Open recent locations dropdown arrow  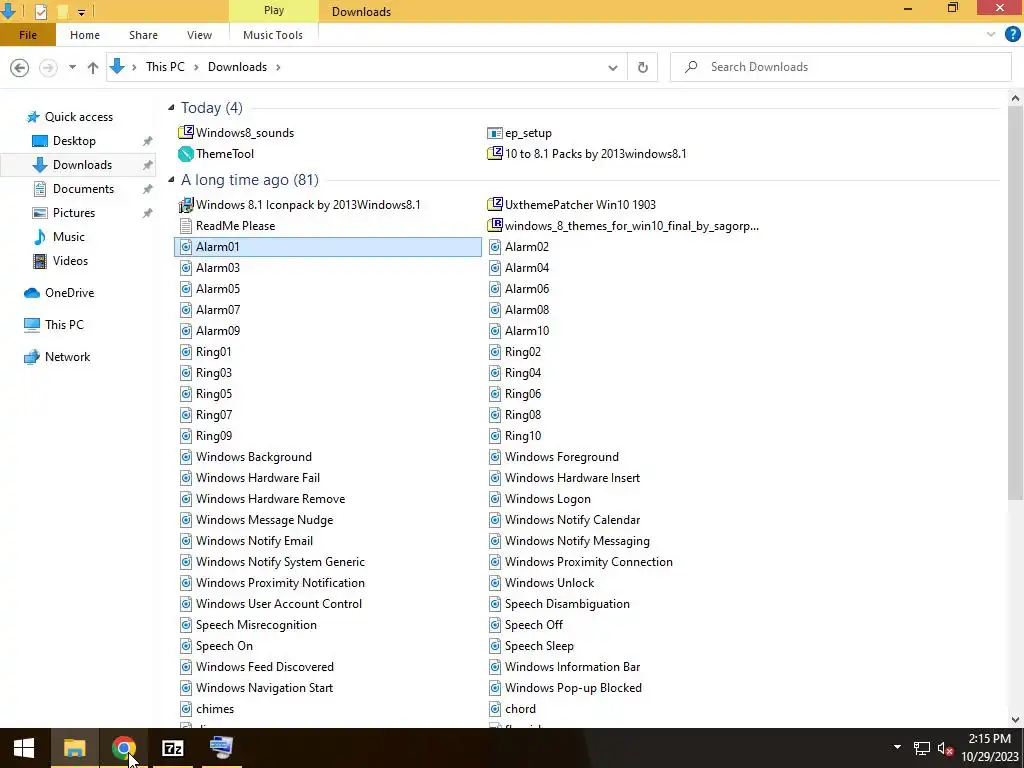(72, 67)
